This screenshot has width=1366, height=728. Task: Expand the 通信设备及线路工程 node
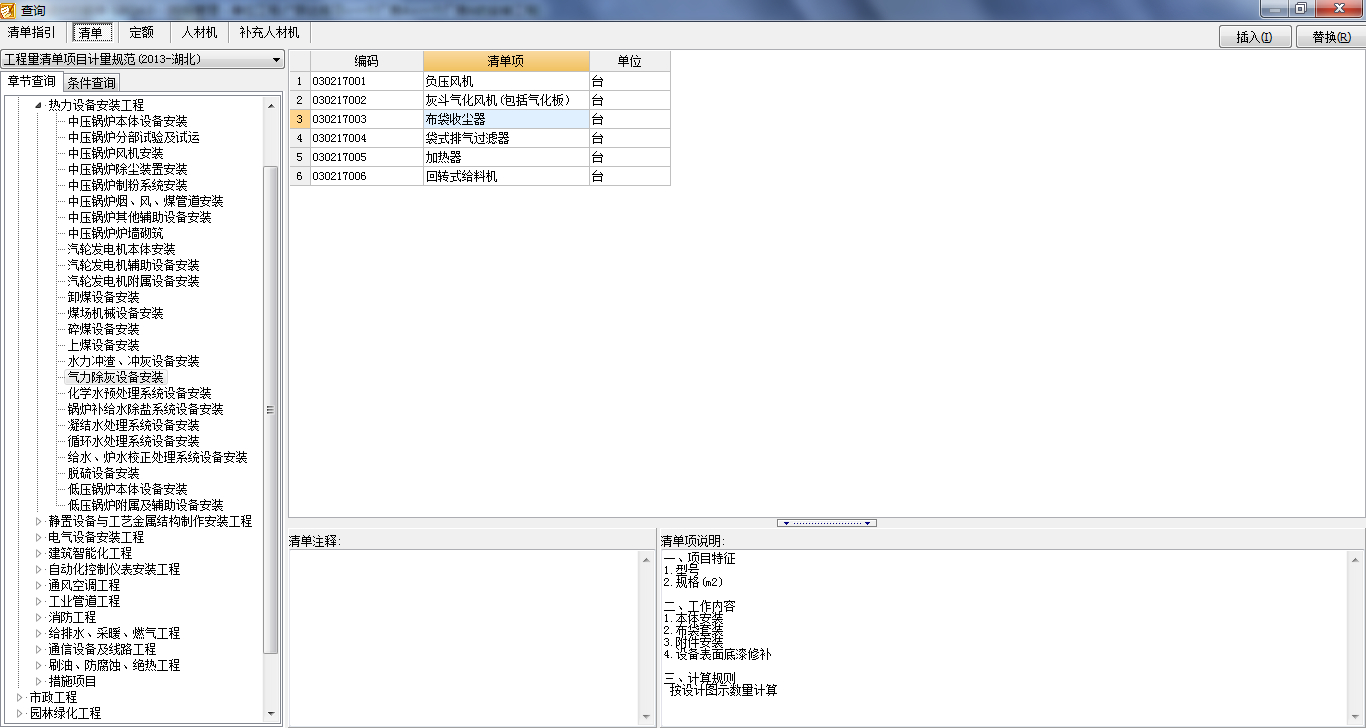click(x=39, y=649)
